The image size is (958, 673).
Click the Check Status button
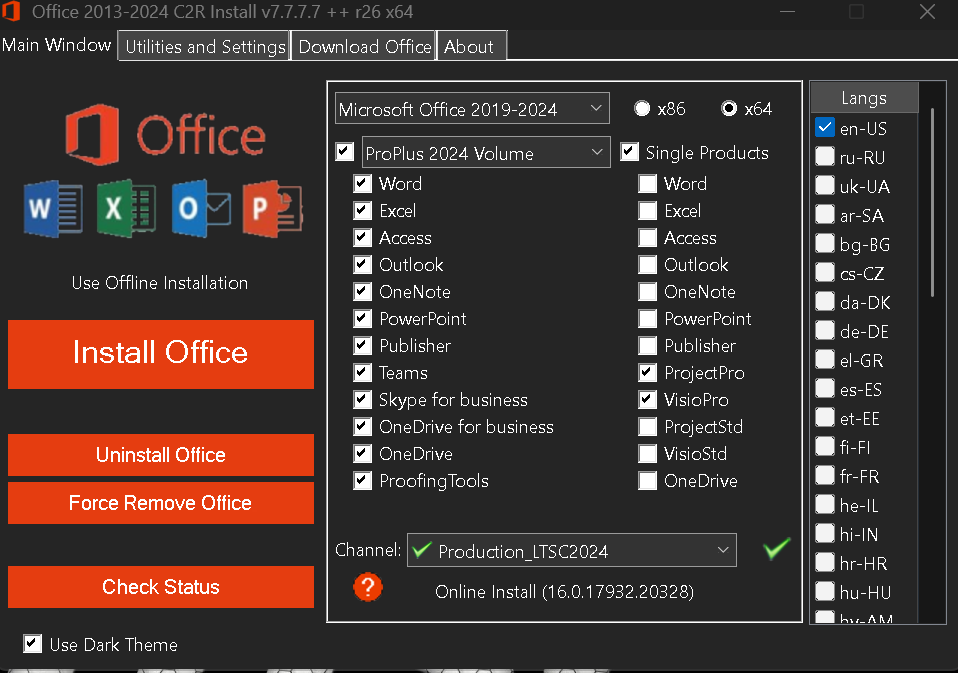pyautogui.click(x=161, y=587)
